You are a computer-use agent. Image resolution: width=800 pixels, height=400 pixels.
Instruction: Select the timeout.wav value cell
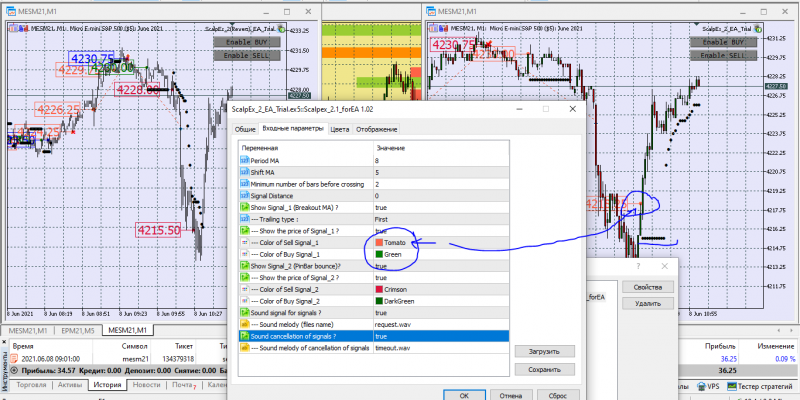coord(441,348)
